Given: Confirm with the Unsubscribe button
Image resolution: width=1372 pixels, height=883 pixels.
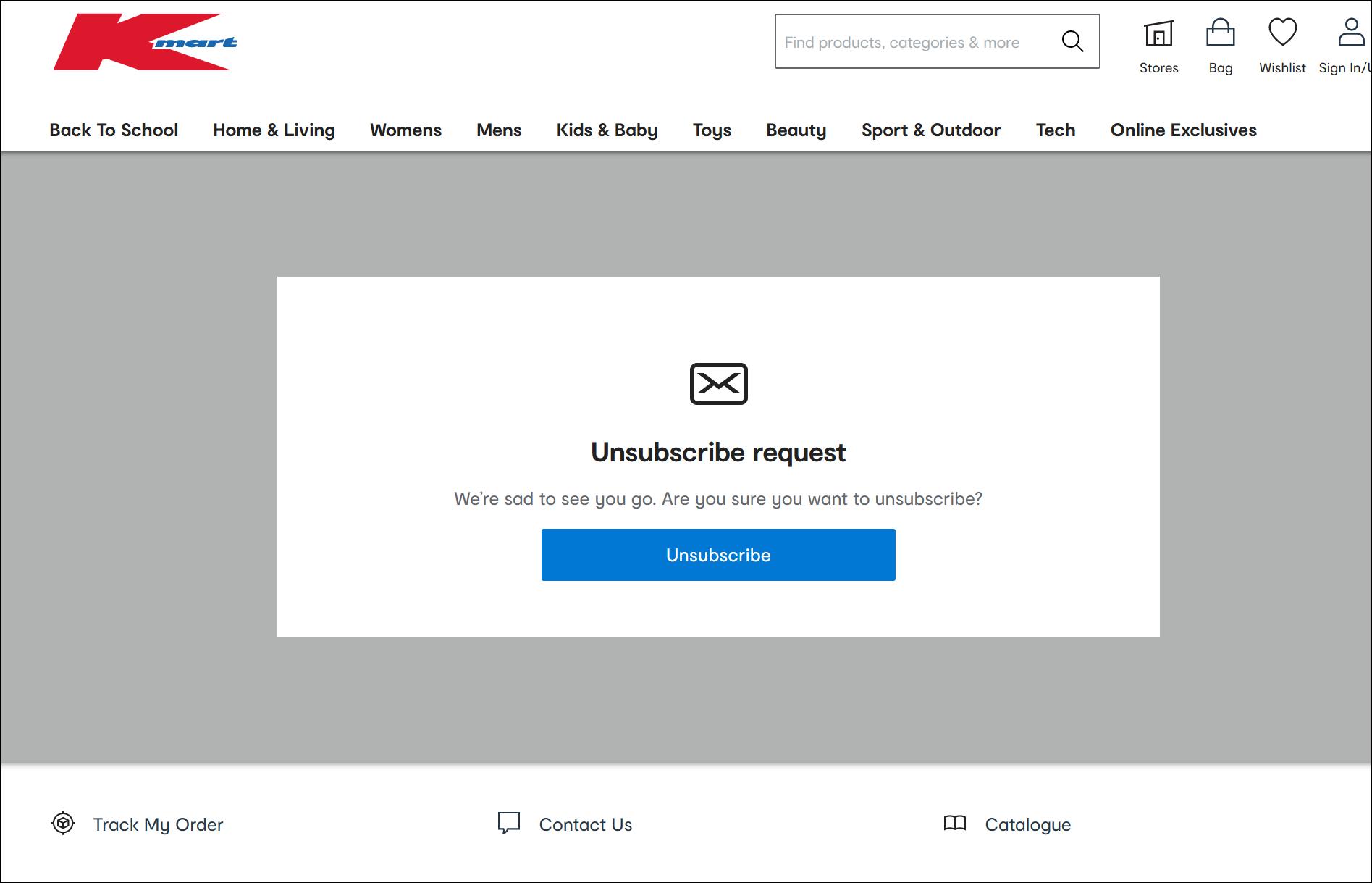Looking at the screenshot, I should [x=718, y=554].
